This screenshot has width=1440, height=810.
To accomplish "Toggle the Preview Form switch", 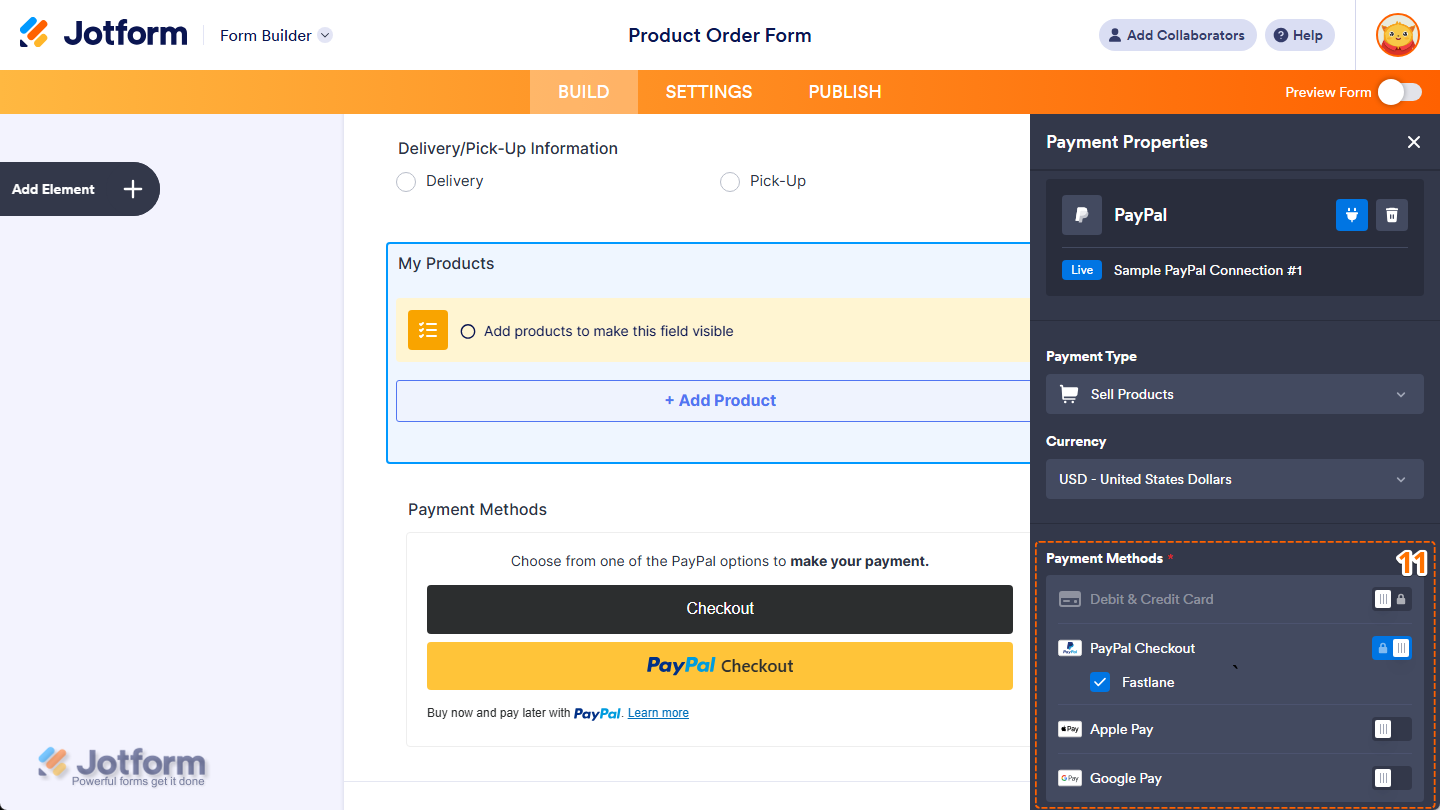I will click(1399, 91).
